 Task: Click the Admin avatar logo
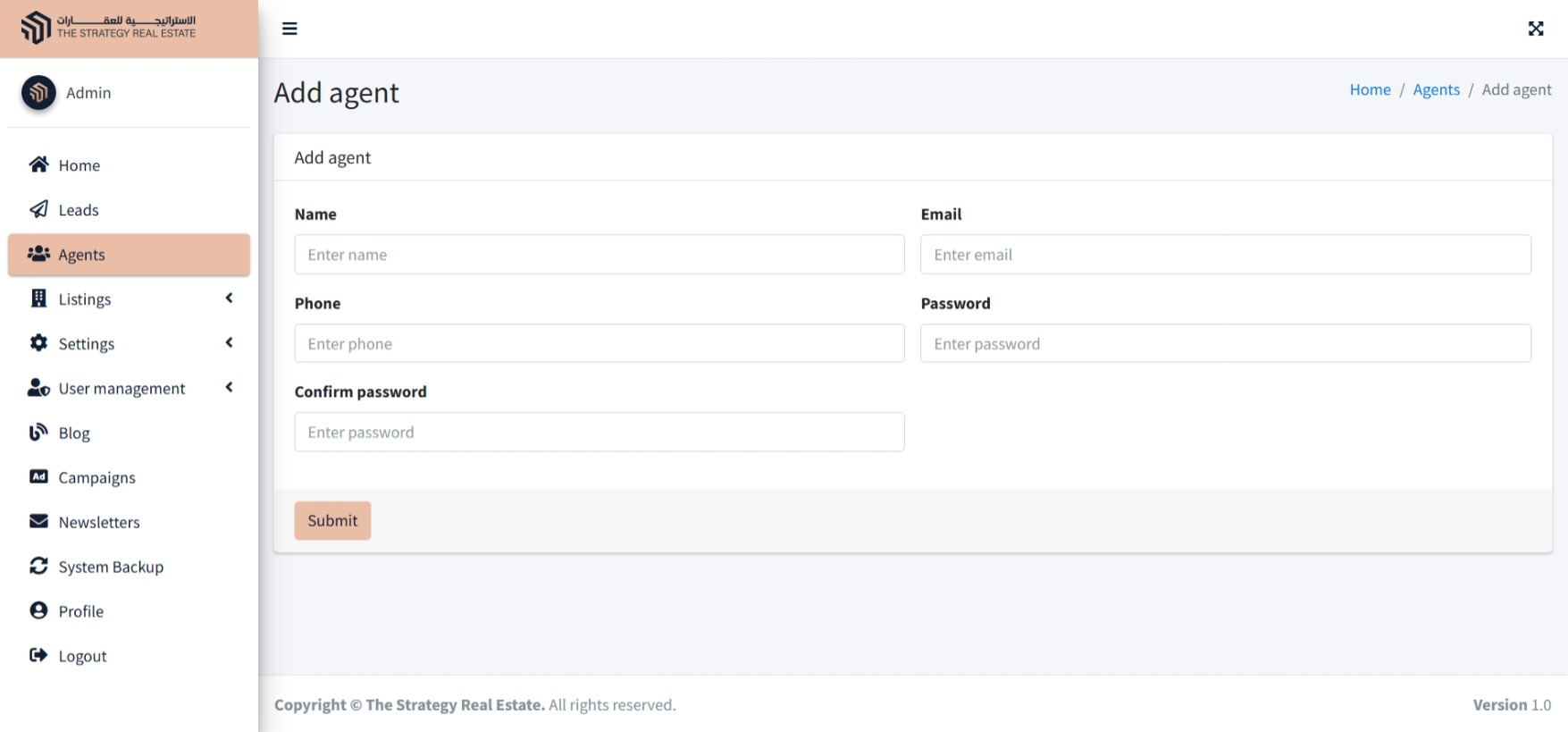point(38,92)
